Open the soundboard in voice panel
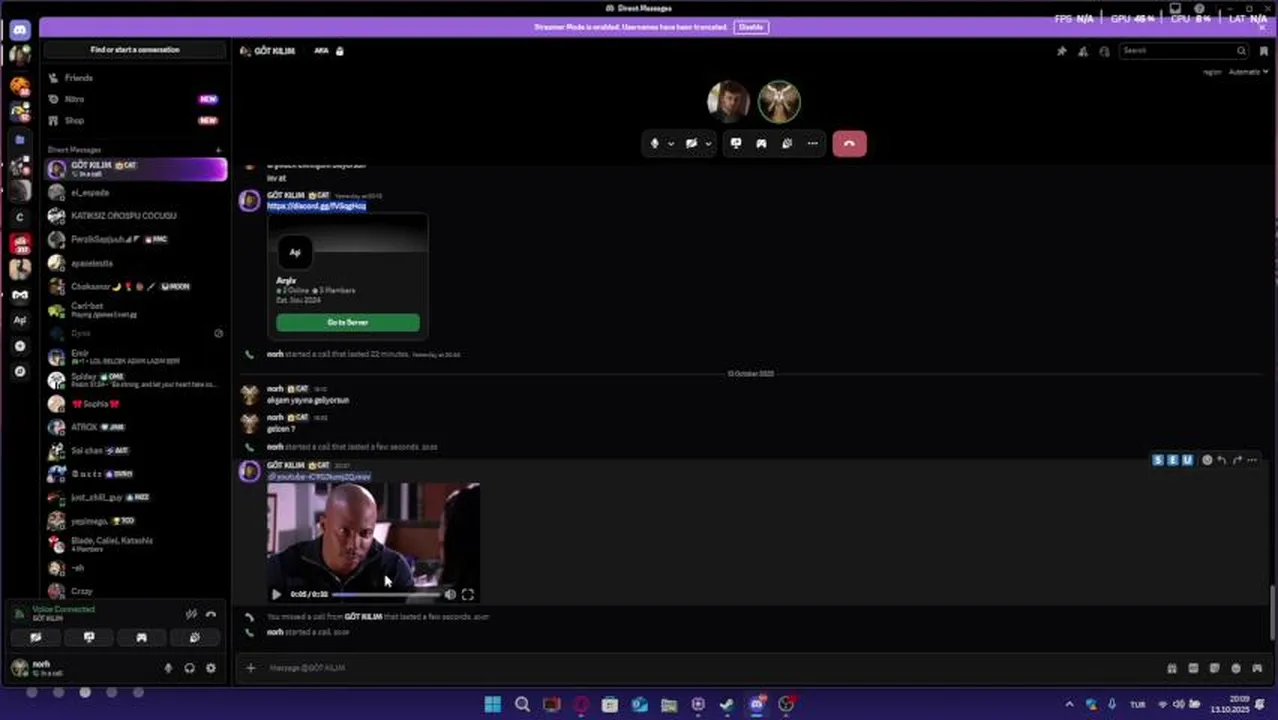Viewport: 1278px width, 720px height. 194,637
